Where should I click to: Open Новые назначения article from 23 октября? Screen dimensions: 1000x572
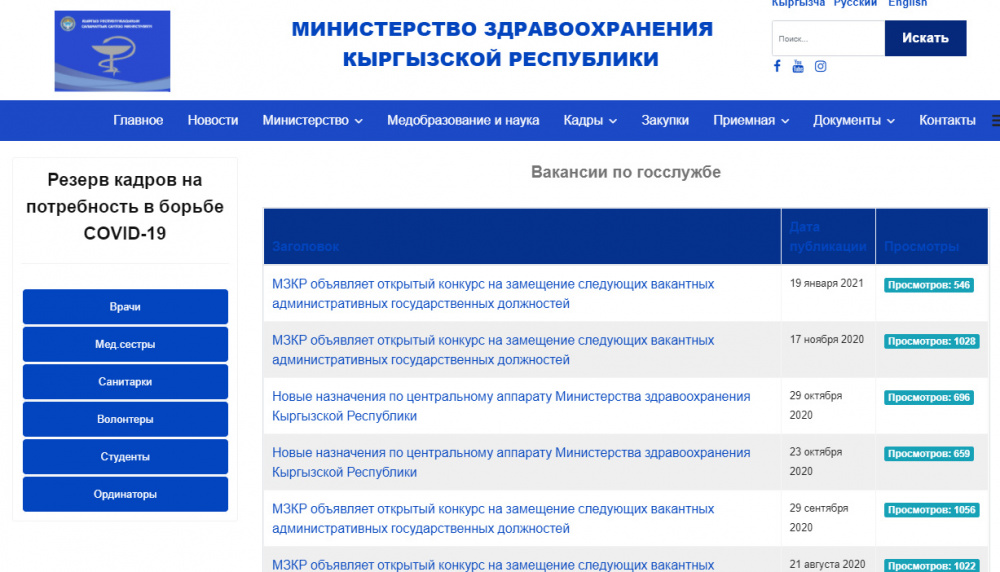pos(511,462)
